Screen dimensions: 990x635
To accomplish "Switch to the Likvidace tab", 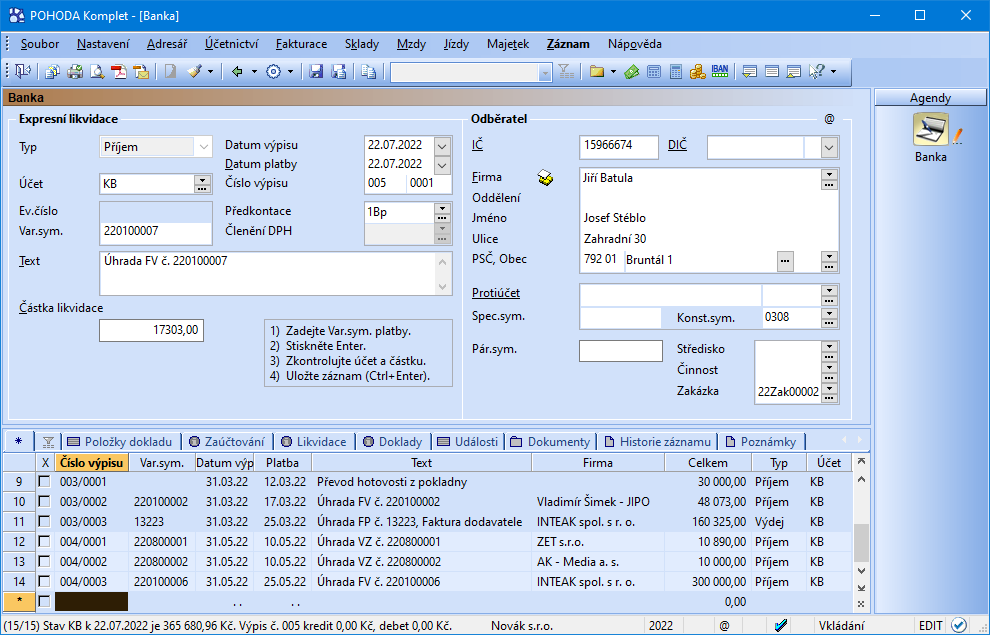I will 314,442.
